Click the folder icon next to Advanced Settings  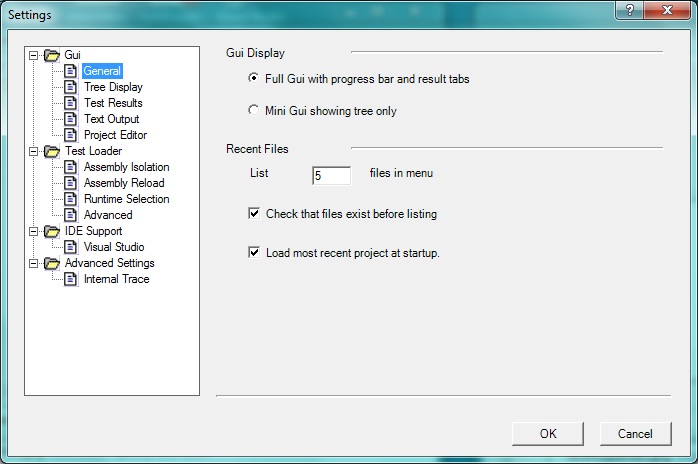[x=52, y=263]
